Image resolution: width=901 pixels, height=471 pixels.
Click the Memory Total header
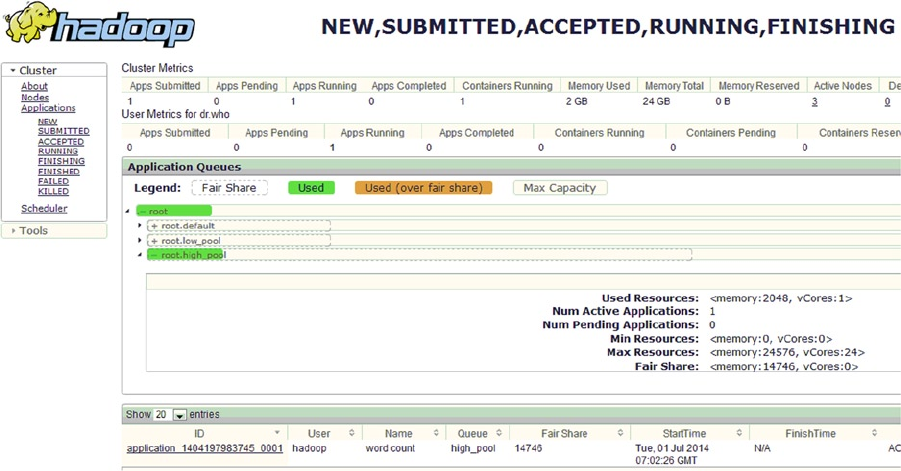click(x=674, y=86)
